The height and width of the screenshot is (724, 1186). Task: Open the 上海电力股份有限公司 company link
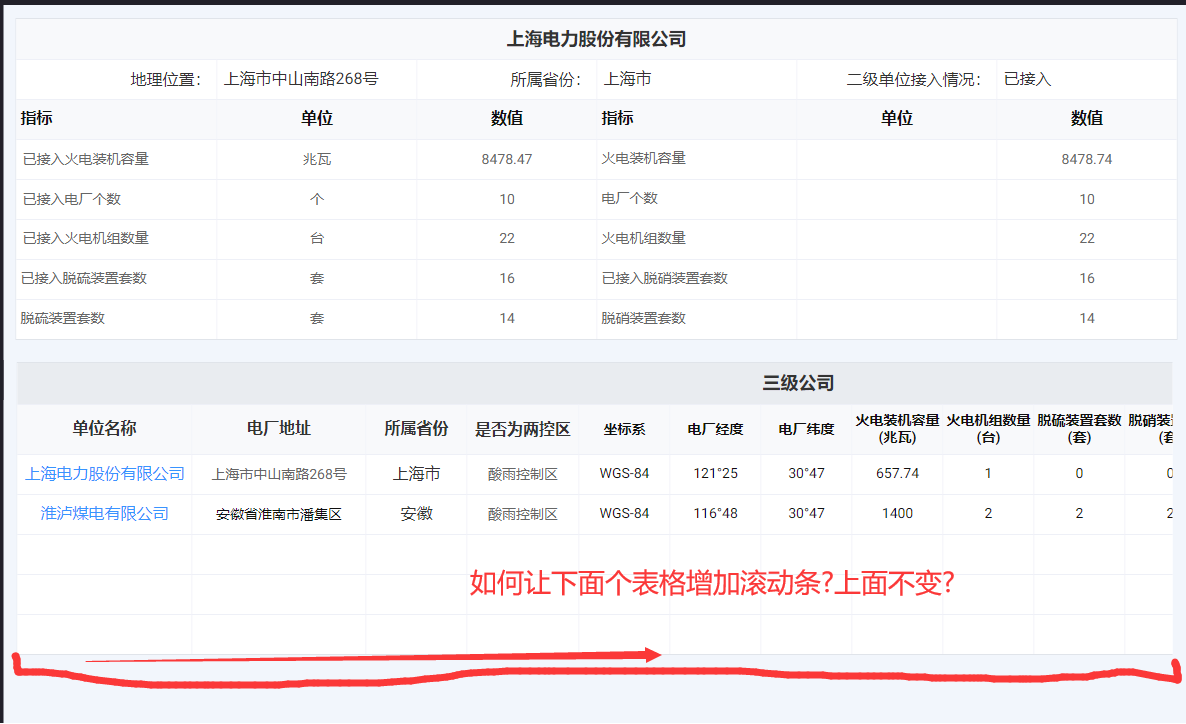[x=104, y=474]
